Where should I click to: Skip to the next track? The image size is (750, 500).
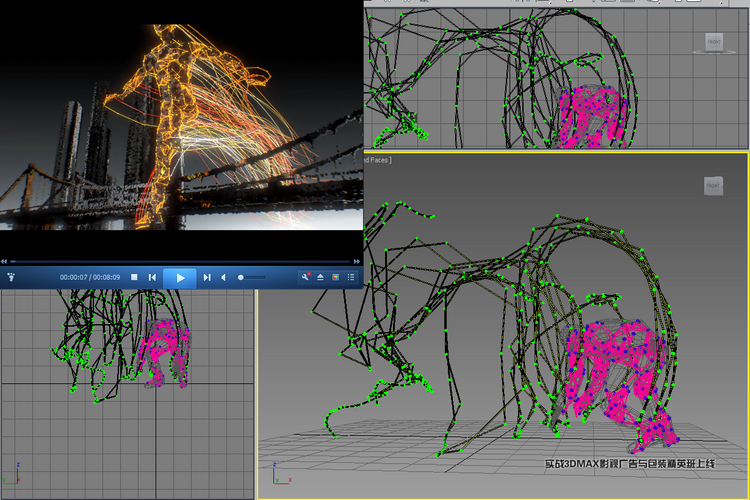pyautogui.click(x=207, y=278)
